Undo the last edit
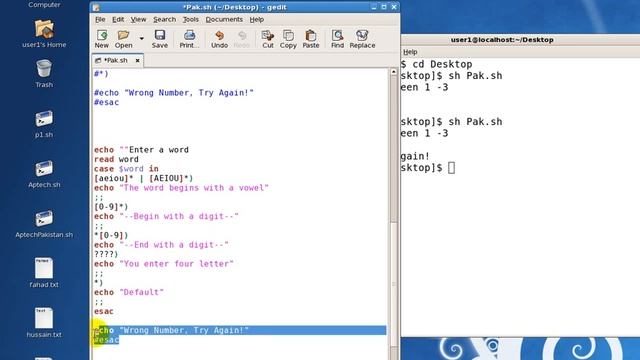Screen dimensions: 640x360 [x=219, y=39]
